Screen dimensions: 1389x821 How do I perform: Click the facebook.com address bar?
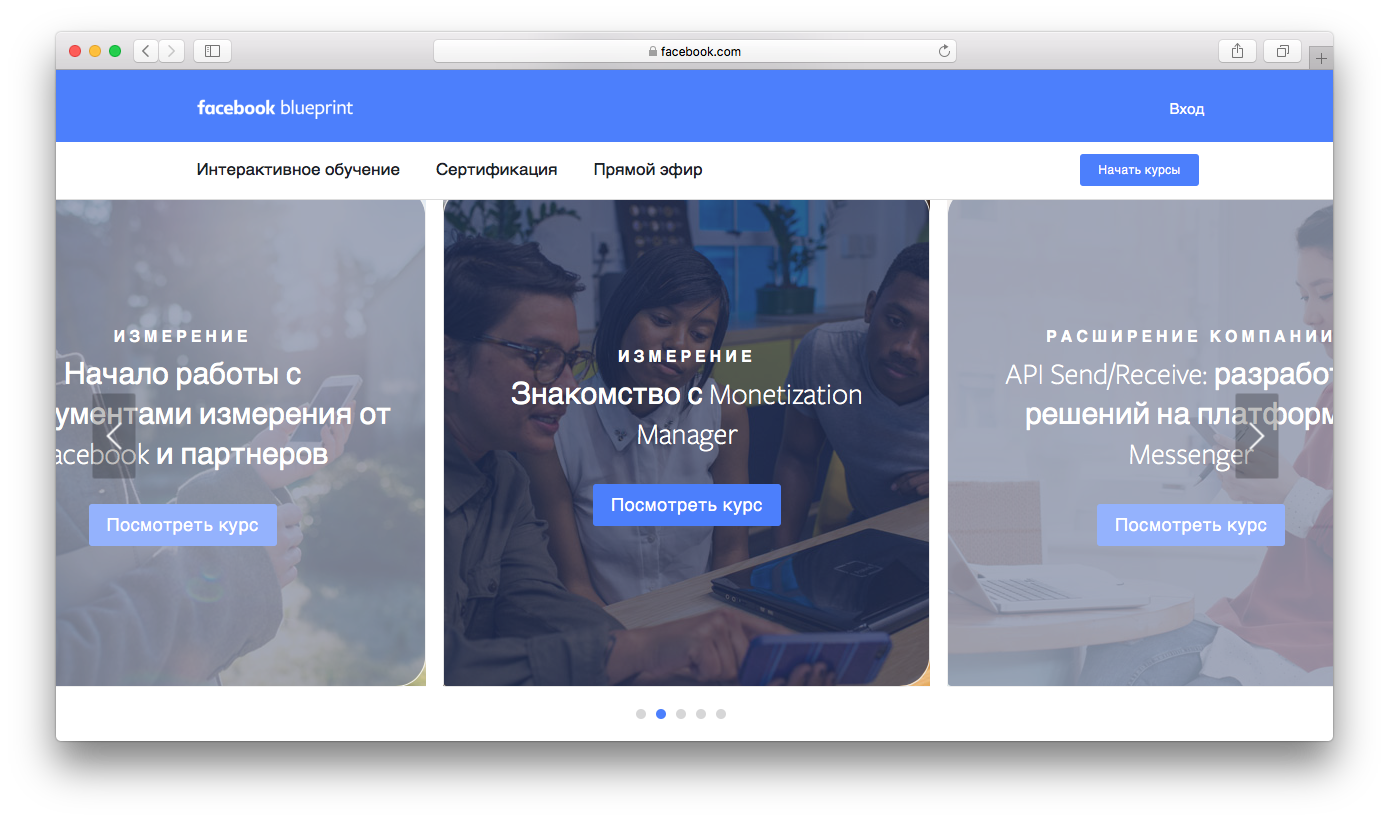click(695, 51)
